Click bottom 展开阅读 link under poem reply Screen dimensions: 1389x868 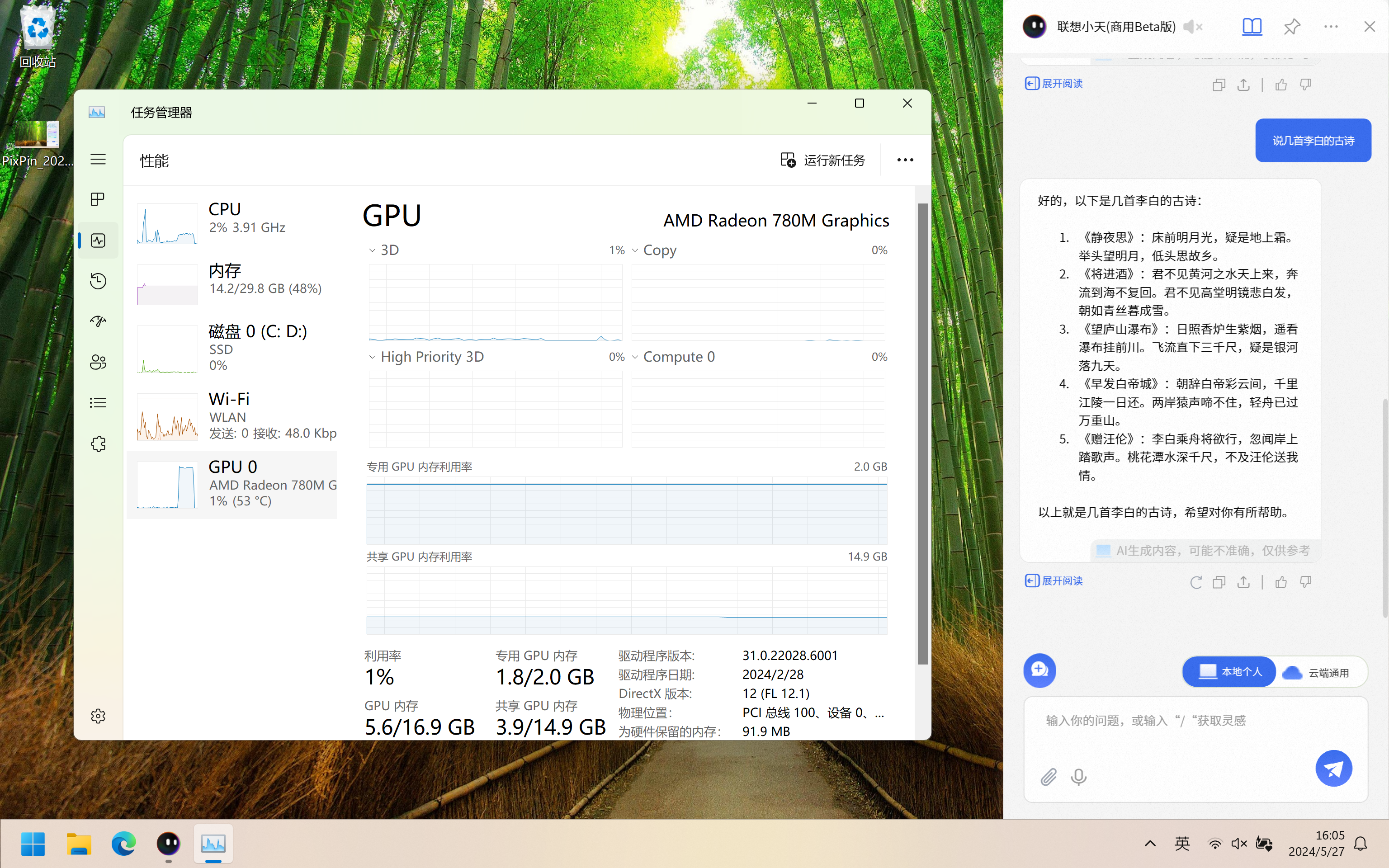coord(1054,581)
